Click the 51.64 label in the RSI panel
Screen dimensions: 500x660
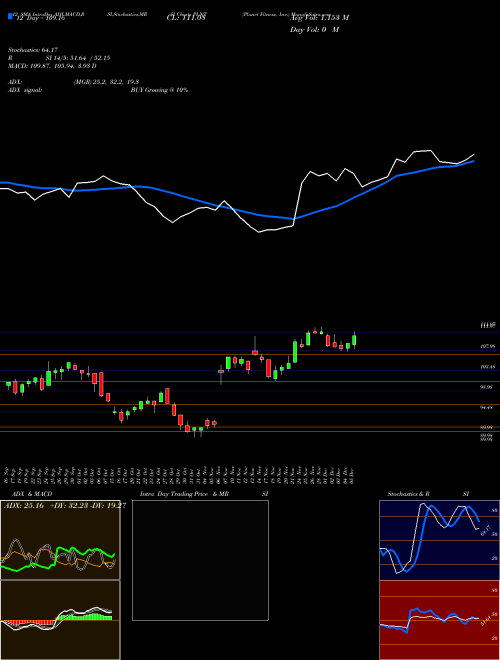pos(485,620)
